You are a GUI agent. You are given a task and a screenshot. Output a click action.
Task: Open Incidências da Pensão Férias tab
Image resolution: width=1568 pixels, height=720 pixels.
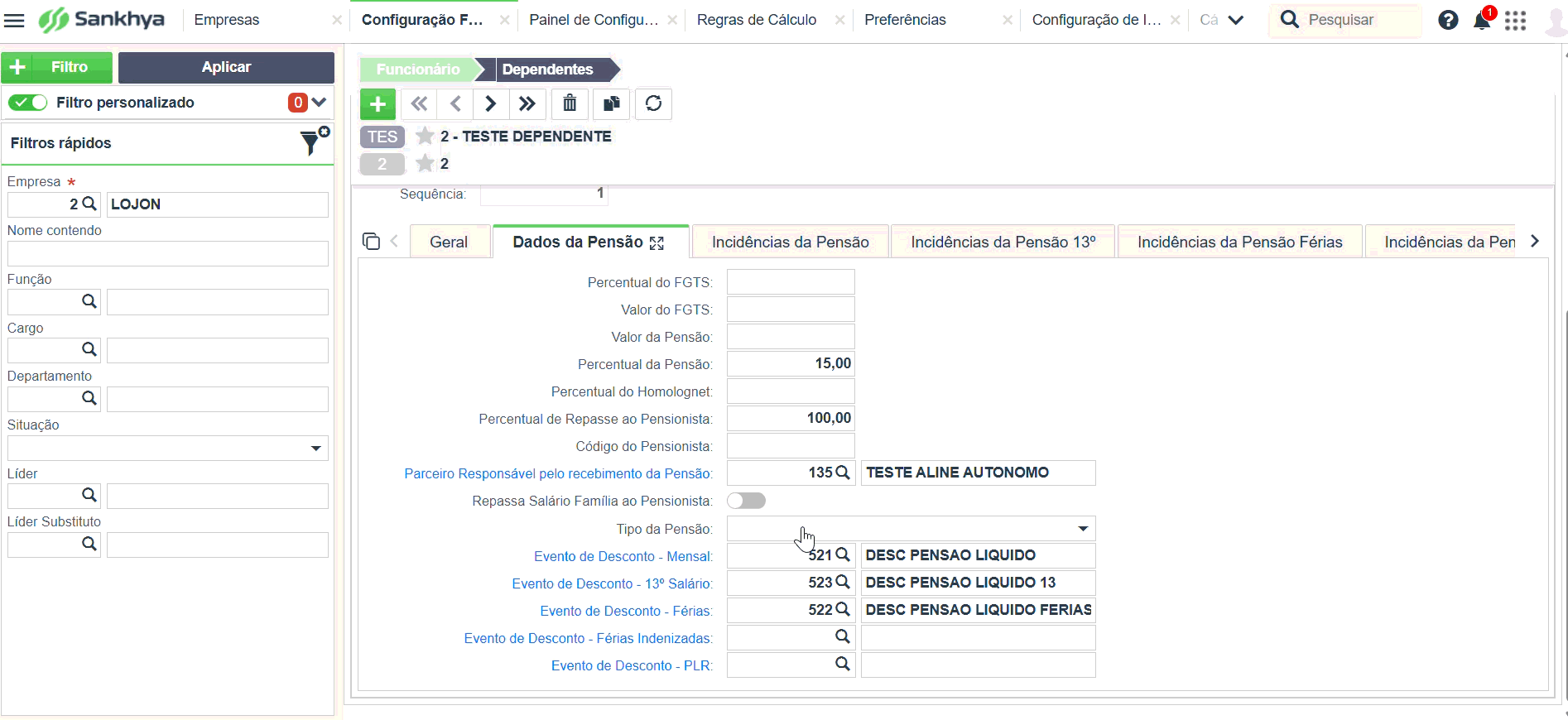pyautogui.click(x=1240, y=242)
